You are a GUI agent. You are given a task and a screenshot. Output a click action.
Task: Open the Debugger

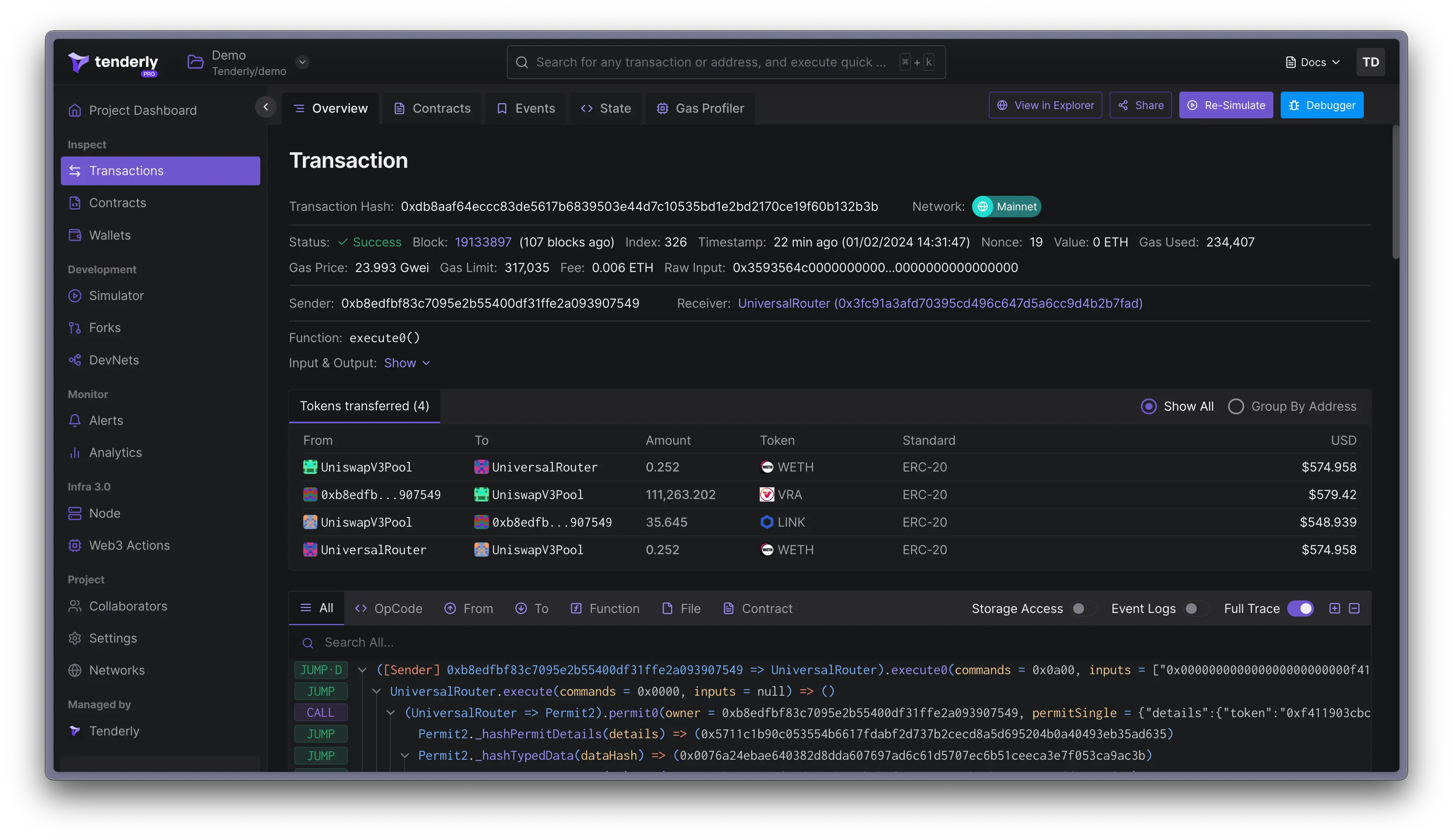point(1322,105)
